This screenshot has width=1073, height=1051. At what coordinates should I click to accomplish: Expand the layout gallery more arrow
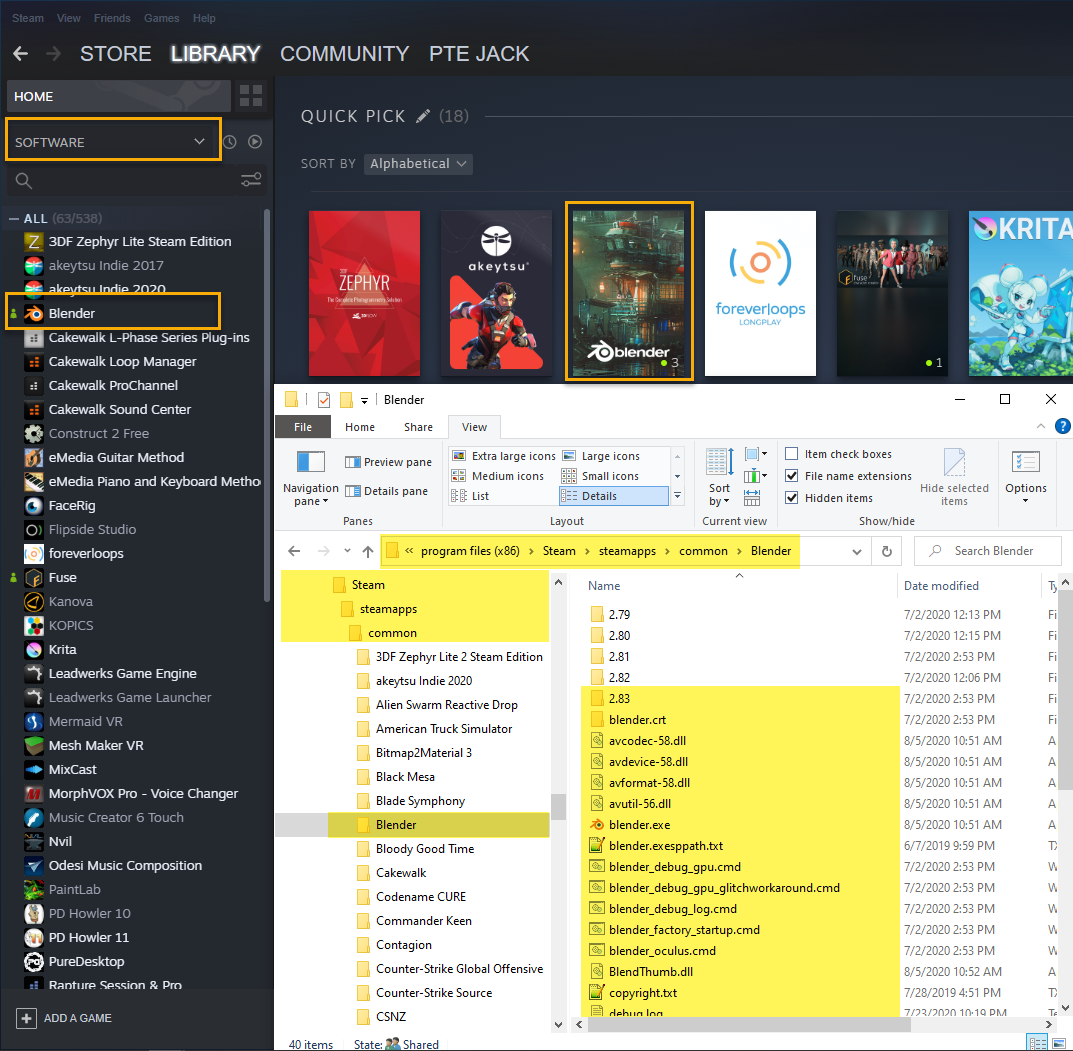coord(677,495)
